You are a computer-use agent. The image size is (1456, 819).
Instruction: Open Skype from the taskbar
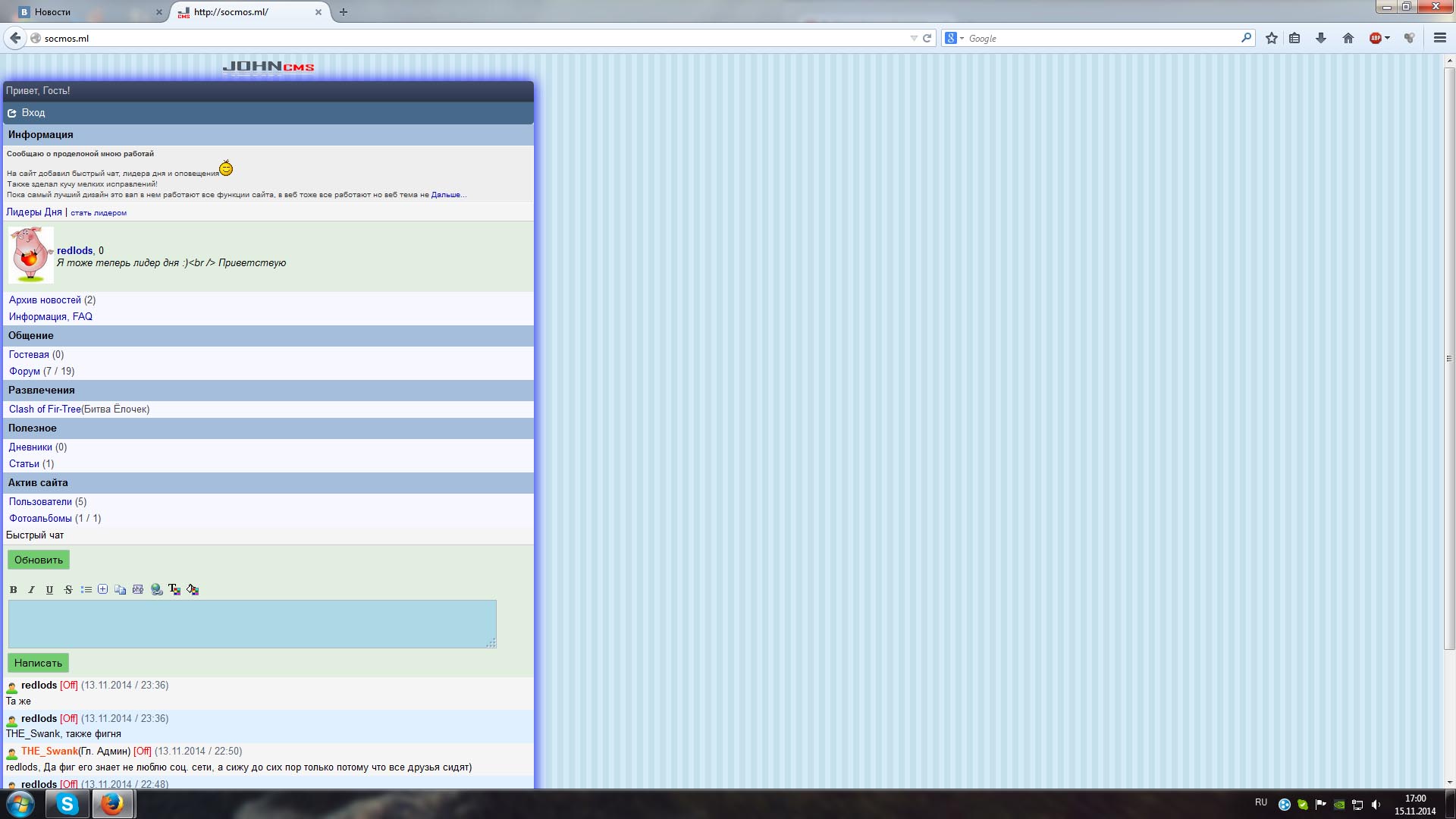[x=67, y=804]
